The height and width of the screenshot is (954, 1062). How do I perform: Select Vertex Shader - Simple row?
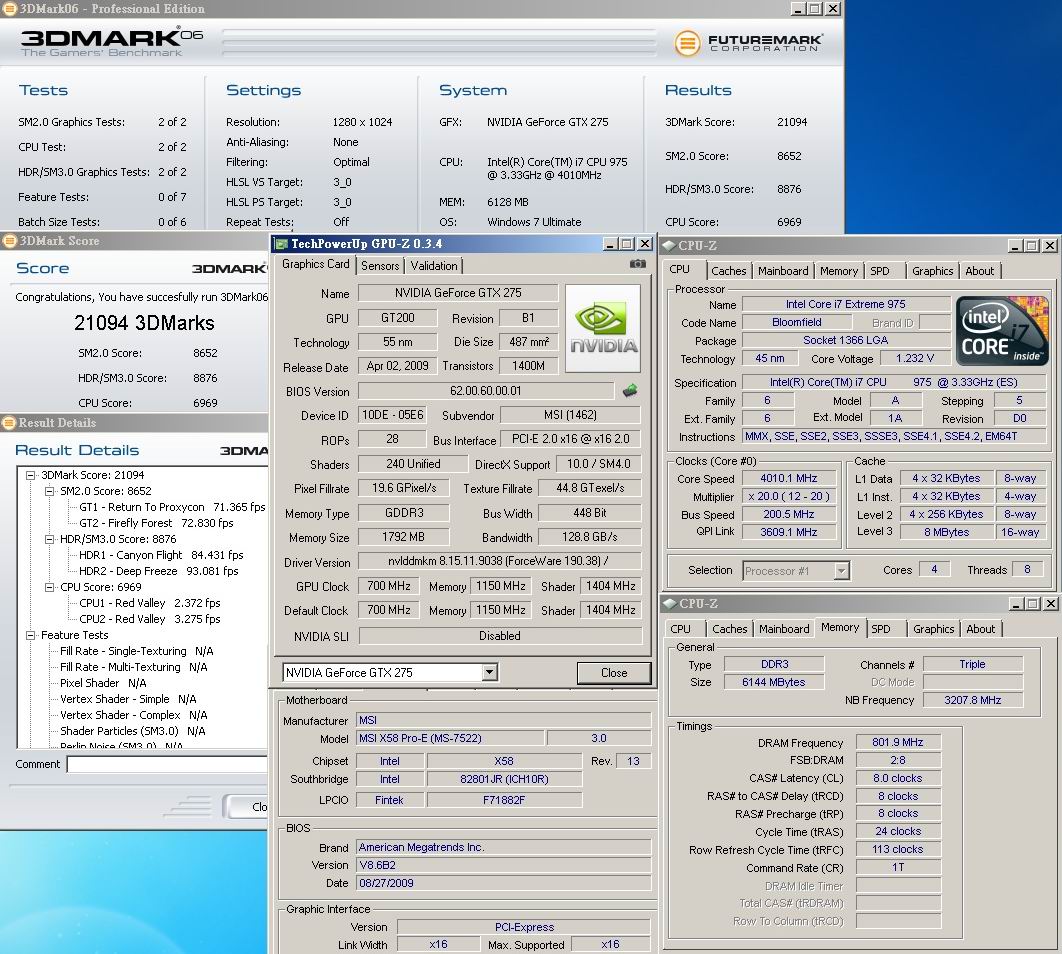click(128, 699)
